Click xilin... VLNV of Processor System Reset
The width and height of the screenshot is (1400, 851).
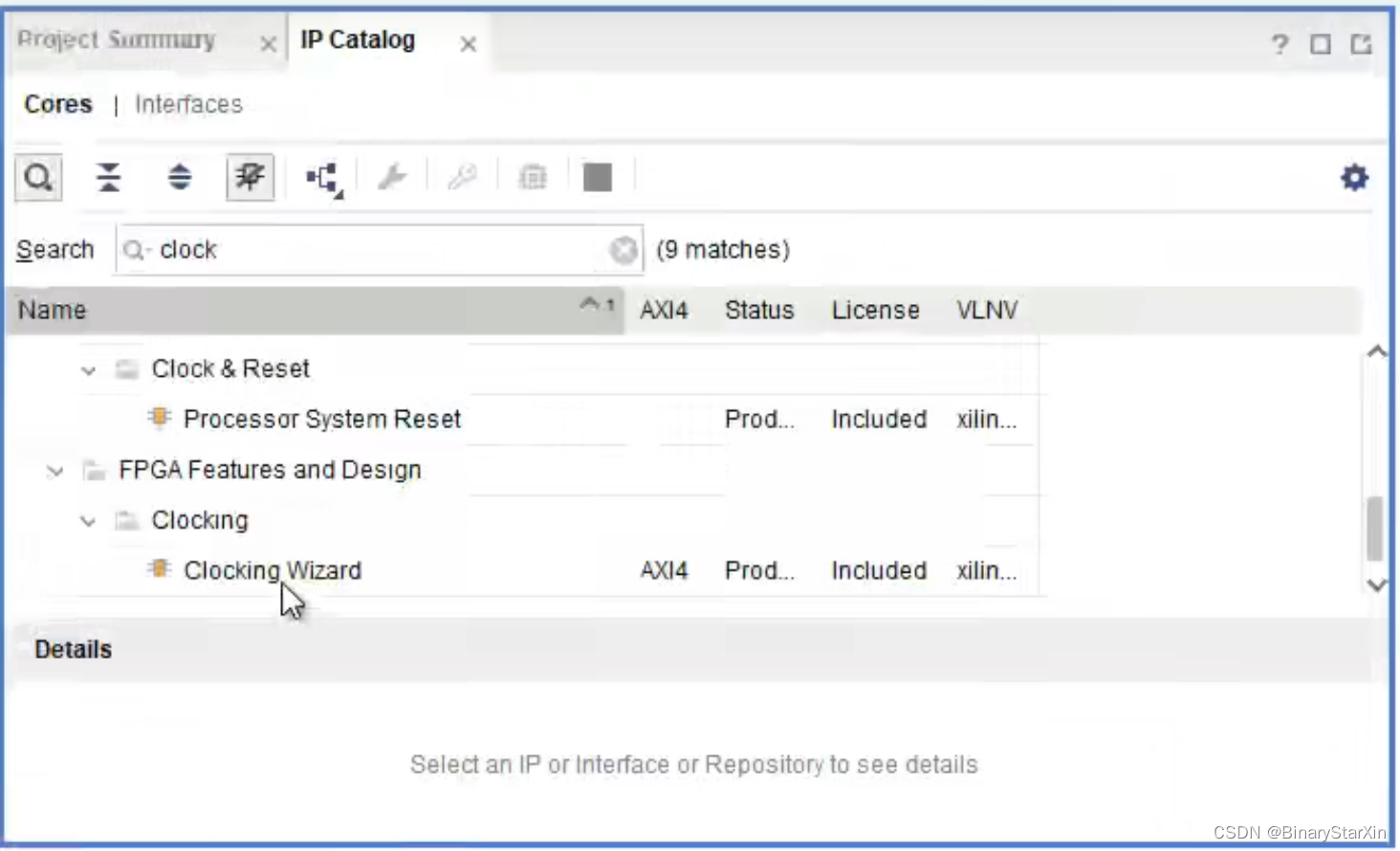coord(987,419)
